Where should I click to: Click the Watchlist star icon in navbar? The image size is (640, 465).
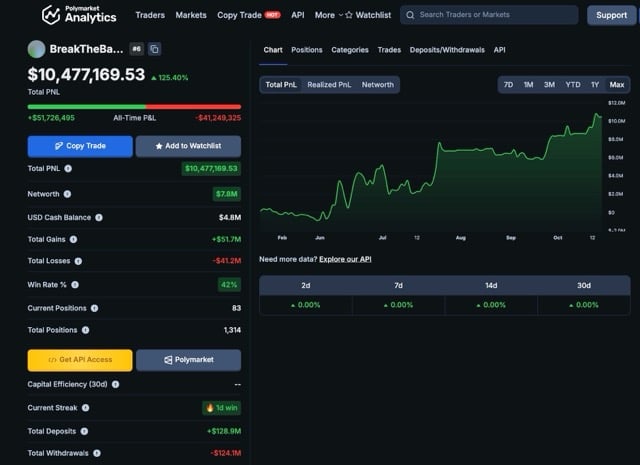(x=349, y=15)
